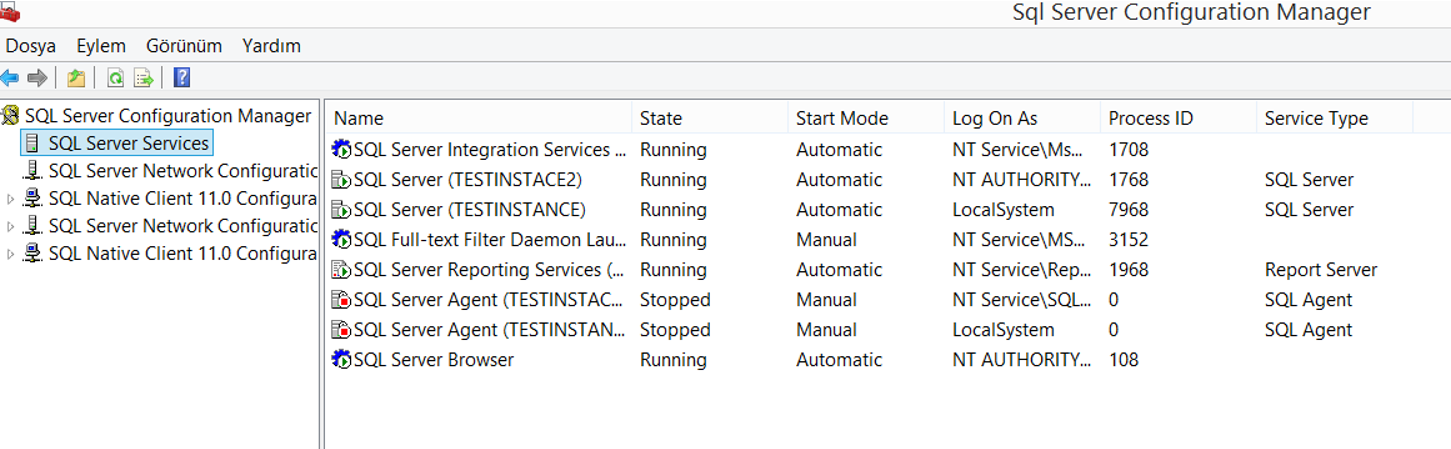The image size is (1451, 449).
Task: Click the Refresh toolbar icon
Action: tap(116, 78)
